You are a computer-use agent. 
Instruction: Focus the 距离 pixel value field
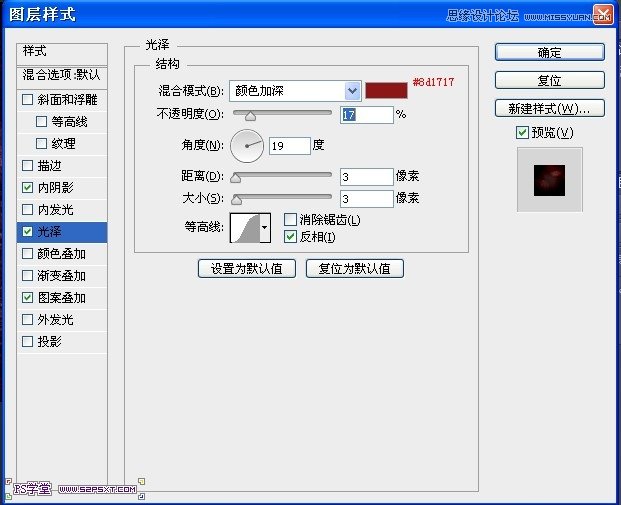coord(367,177)
